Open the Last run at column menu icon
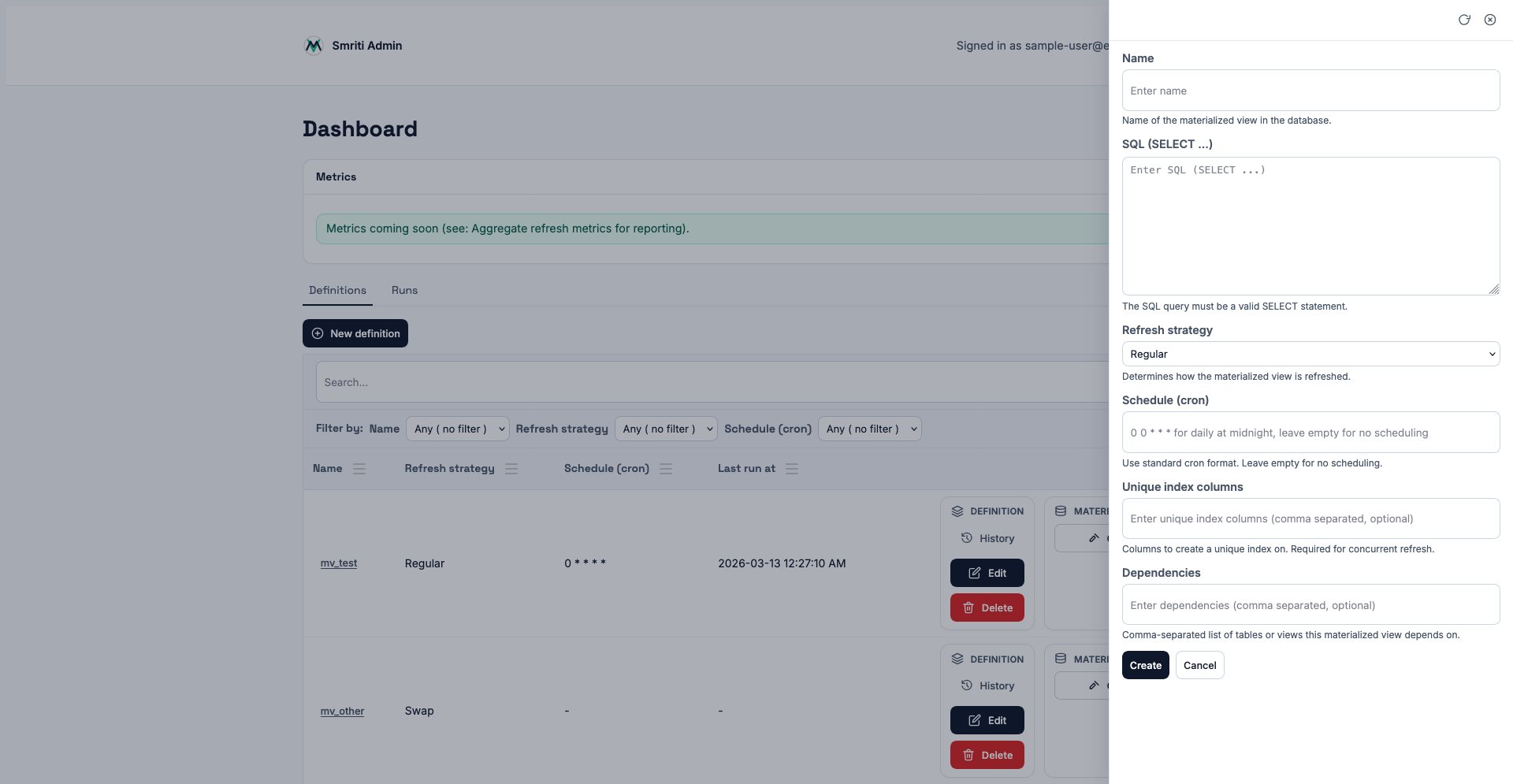Image resolution: width=1513 pixels, height=784 pixels. (x=792, y=469)
